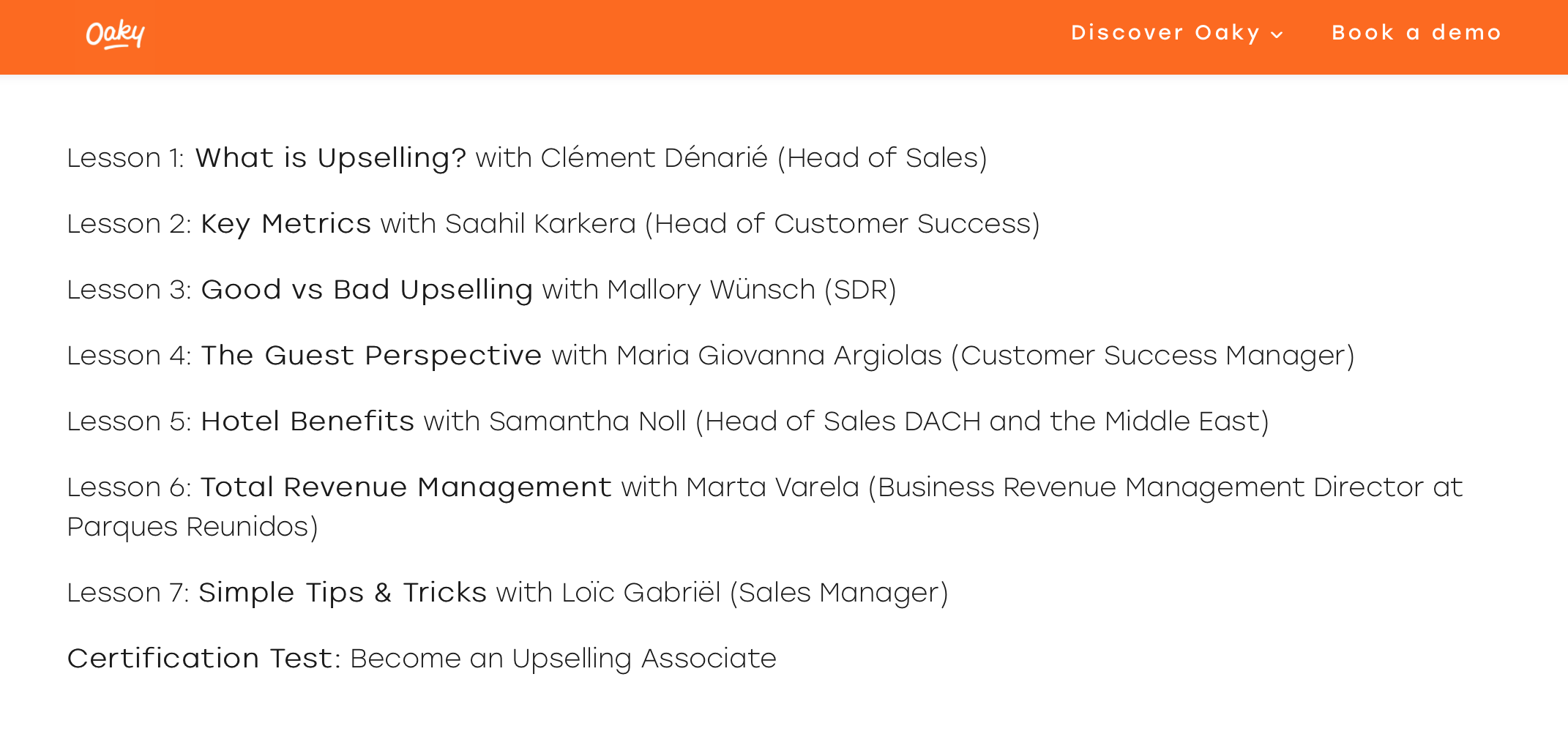Click presenter name Saahil Karkera
Viewport: 1568px width, 745px height.
[541, 224]
